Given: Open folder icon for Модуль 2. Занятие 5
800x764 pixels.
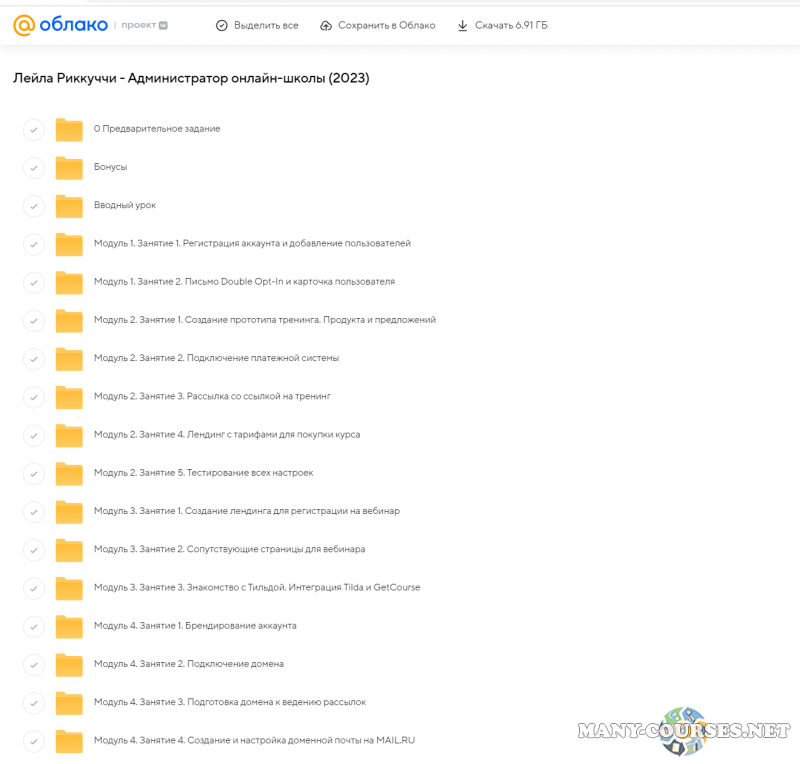Looking at the screenshot, I should tap(69, 473).
